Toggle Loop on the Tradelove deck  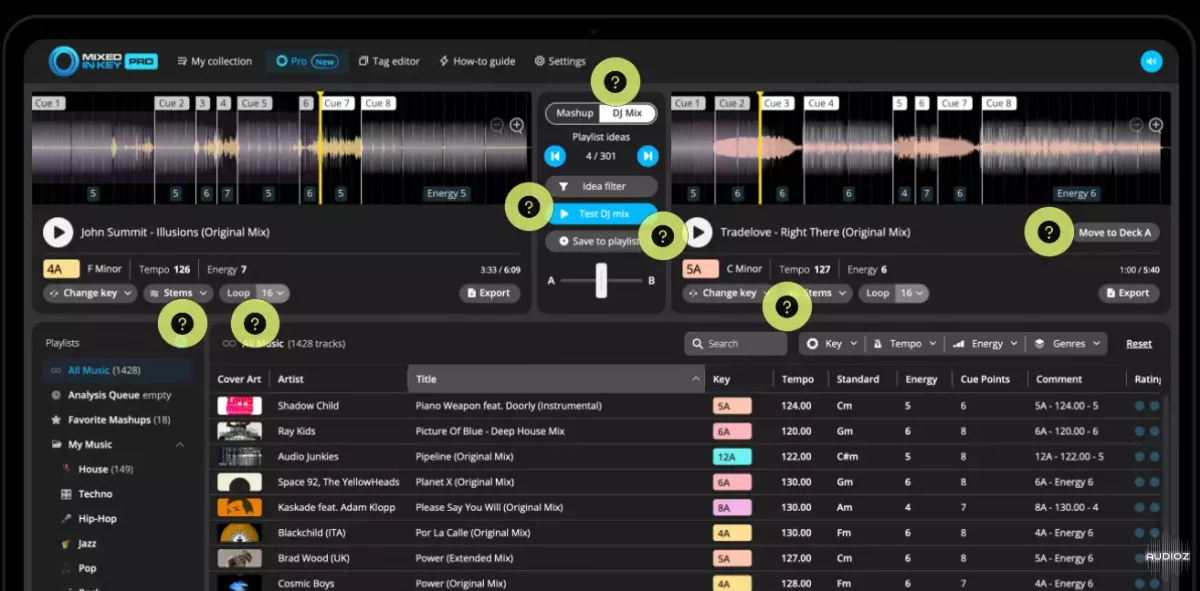click(877, 293)
